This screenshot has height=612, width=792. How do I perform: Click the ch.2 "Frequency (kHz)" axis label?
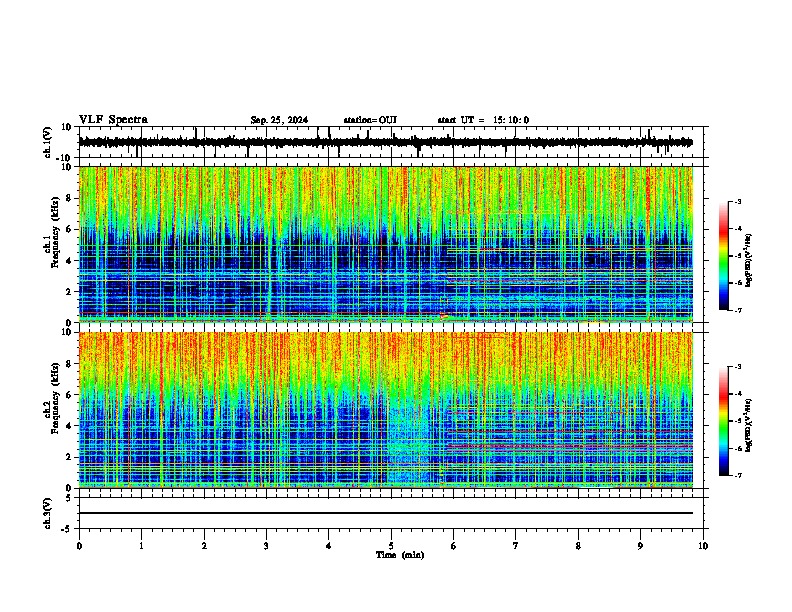pyautogui.click(x=55, y=398)
